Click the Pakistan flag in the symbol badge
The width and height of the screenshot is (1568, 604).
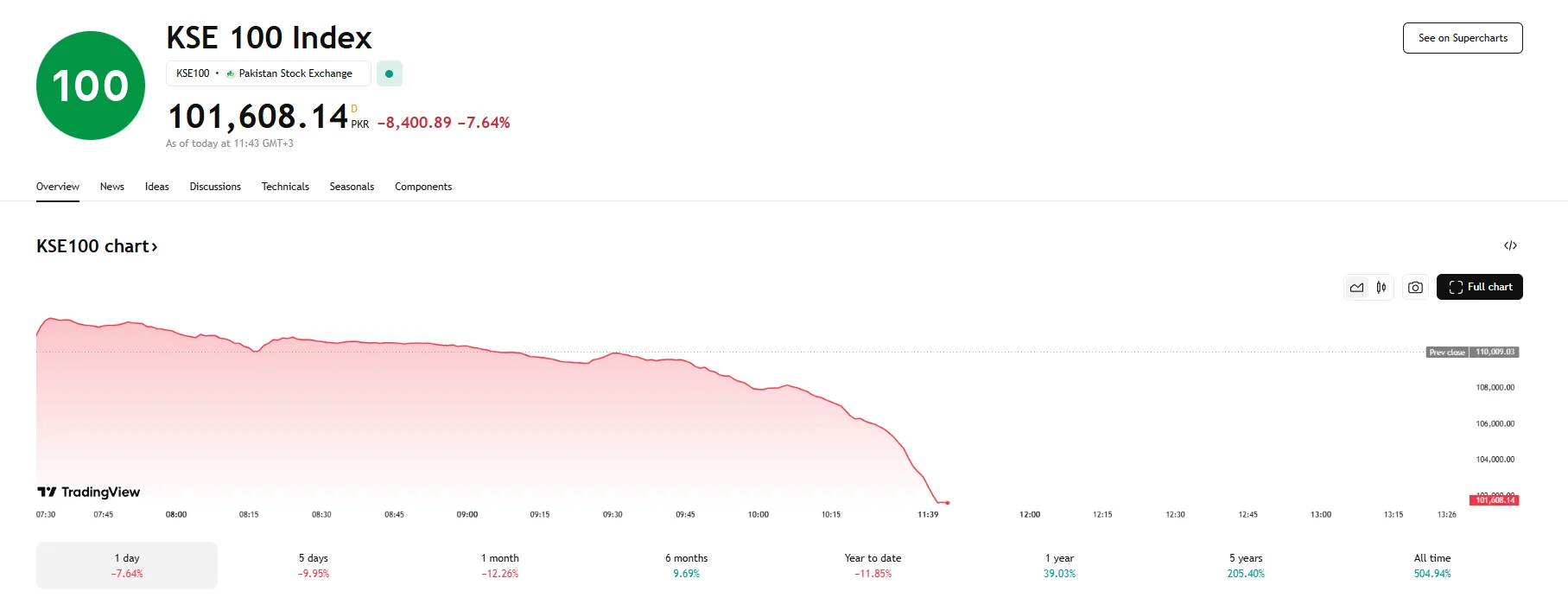(230, 73)
